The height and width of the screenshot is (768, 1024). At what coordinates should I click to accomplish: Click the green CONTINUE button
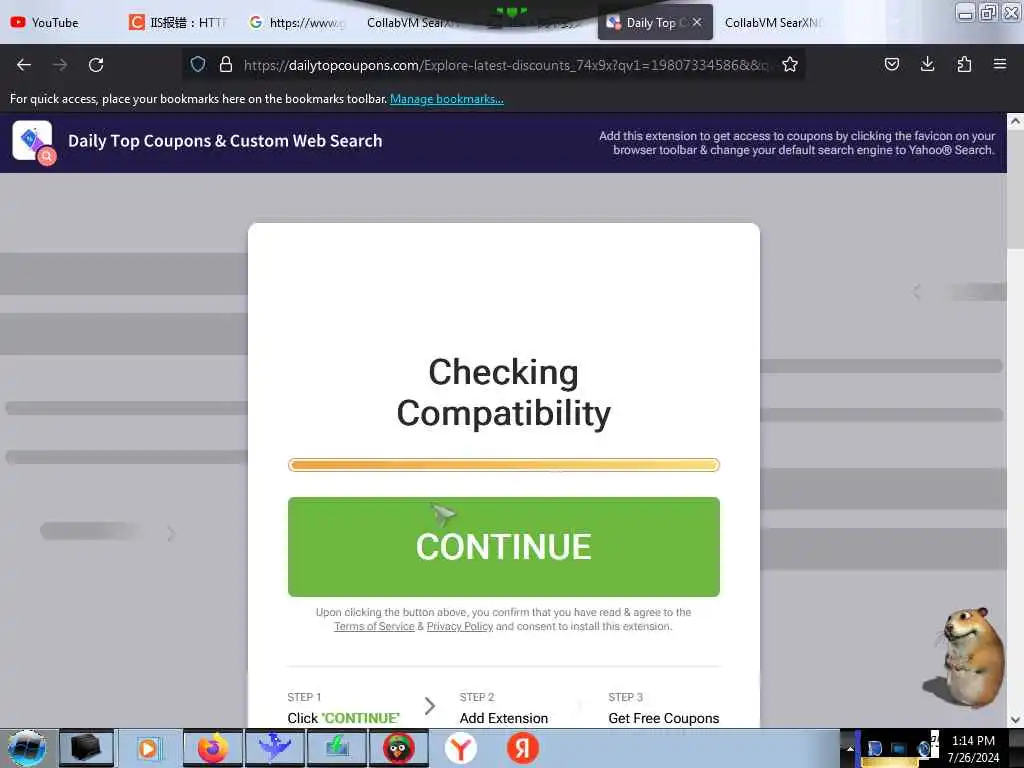click(504, 547)
